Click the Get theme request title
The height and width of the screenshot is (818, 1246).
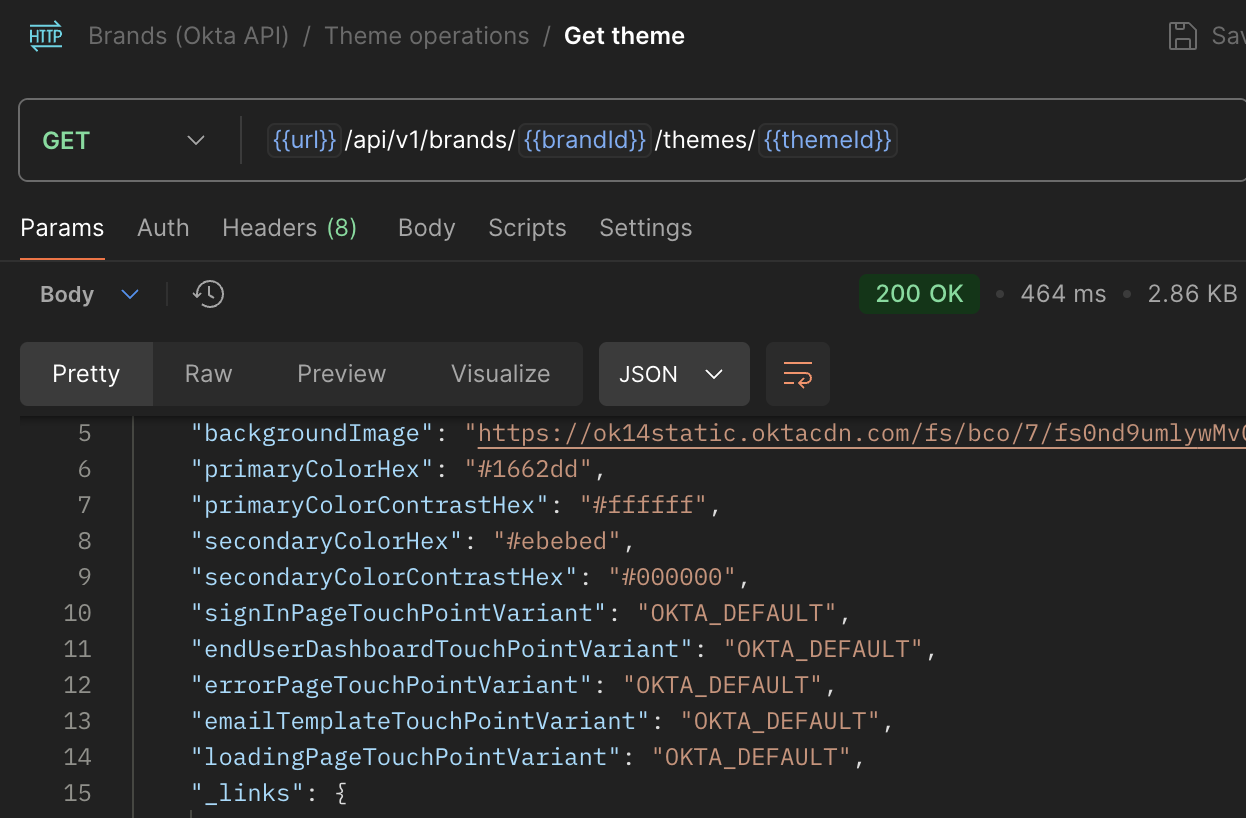point(624,36)
